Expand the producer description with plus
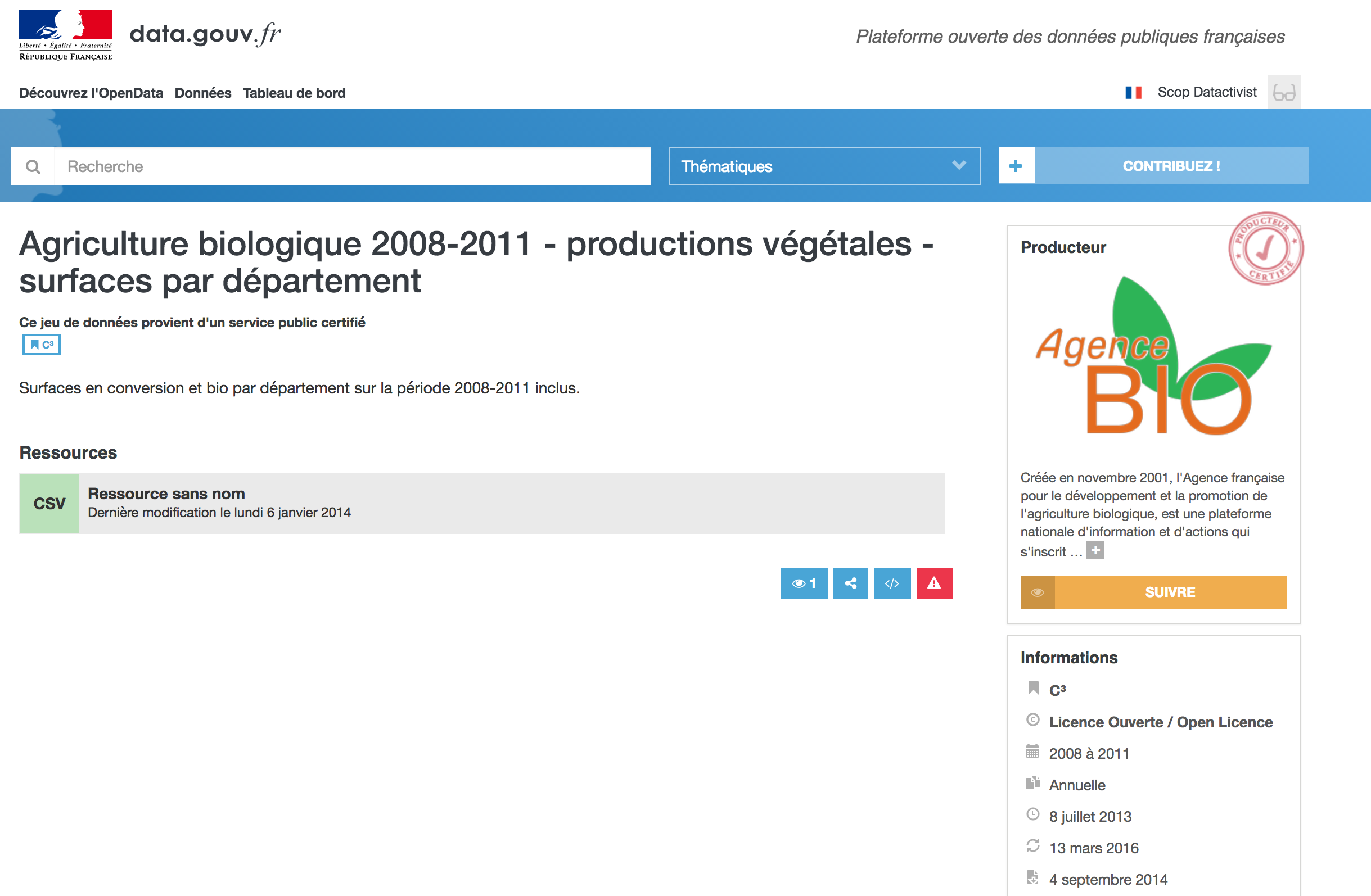The width and height of the screenshot is (1371, 896). coord(1095,550)
